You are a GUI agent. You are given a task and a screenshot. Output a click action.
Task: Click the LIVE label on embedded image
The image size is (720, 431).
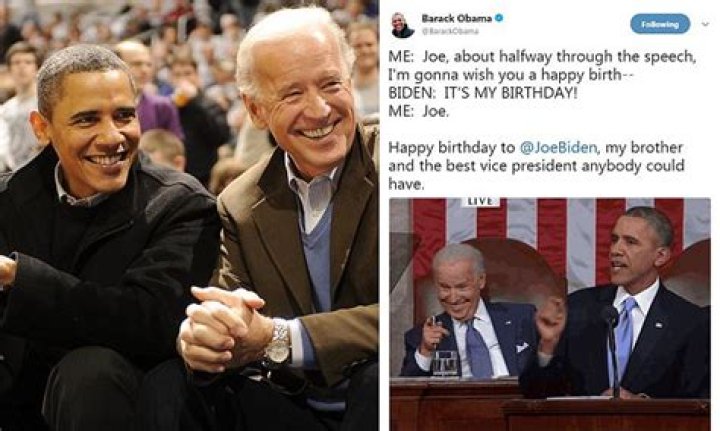[481, 202]
